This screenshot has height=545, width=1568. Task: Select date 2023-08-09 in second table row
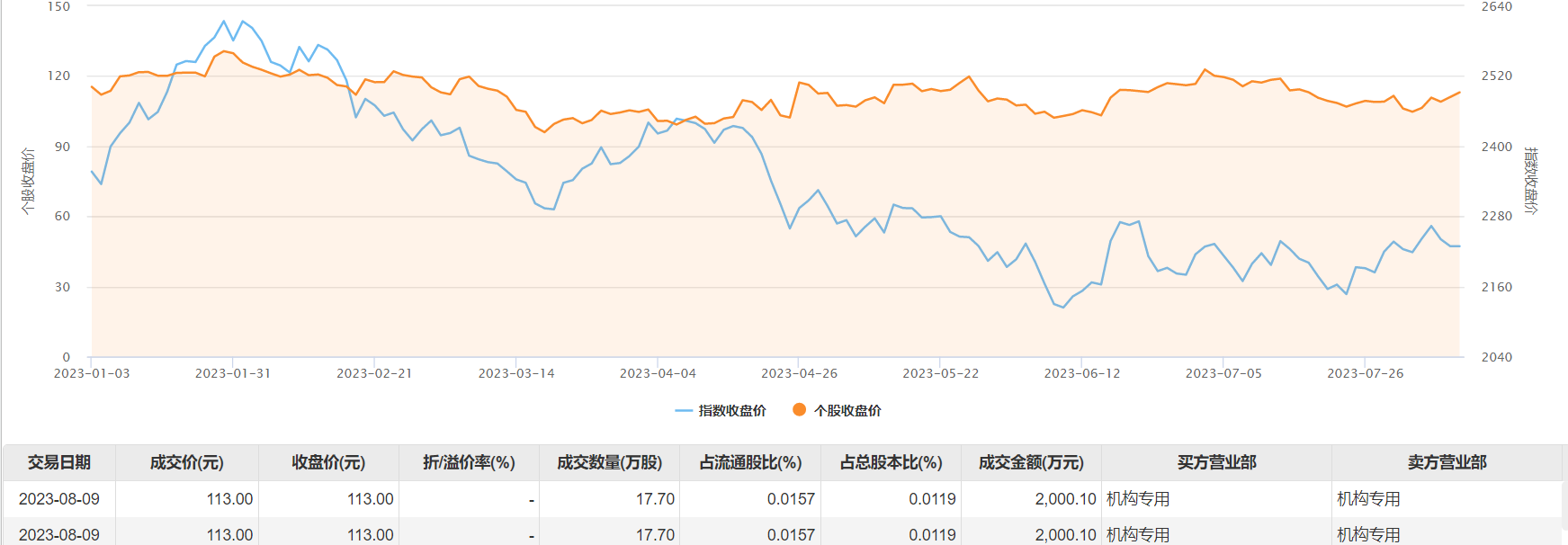coord(59,535)
